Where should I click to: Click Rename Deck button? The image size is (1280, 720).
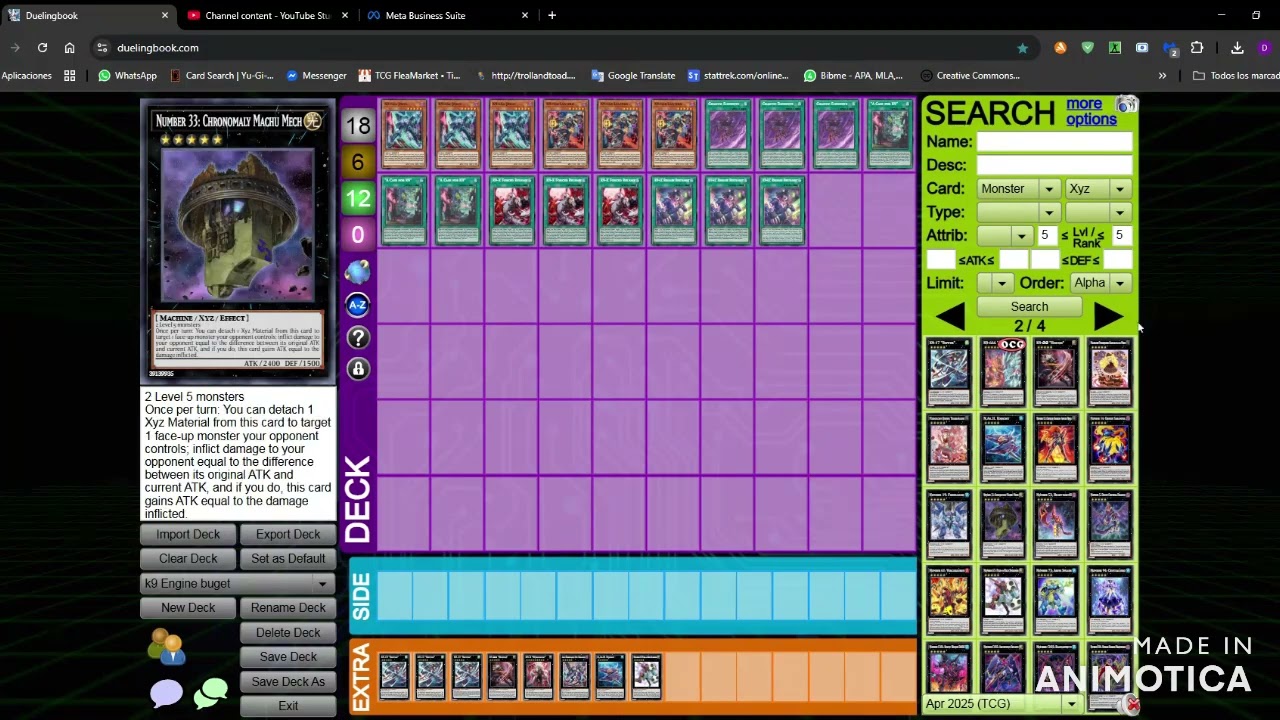[x=288, y=607]
